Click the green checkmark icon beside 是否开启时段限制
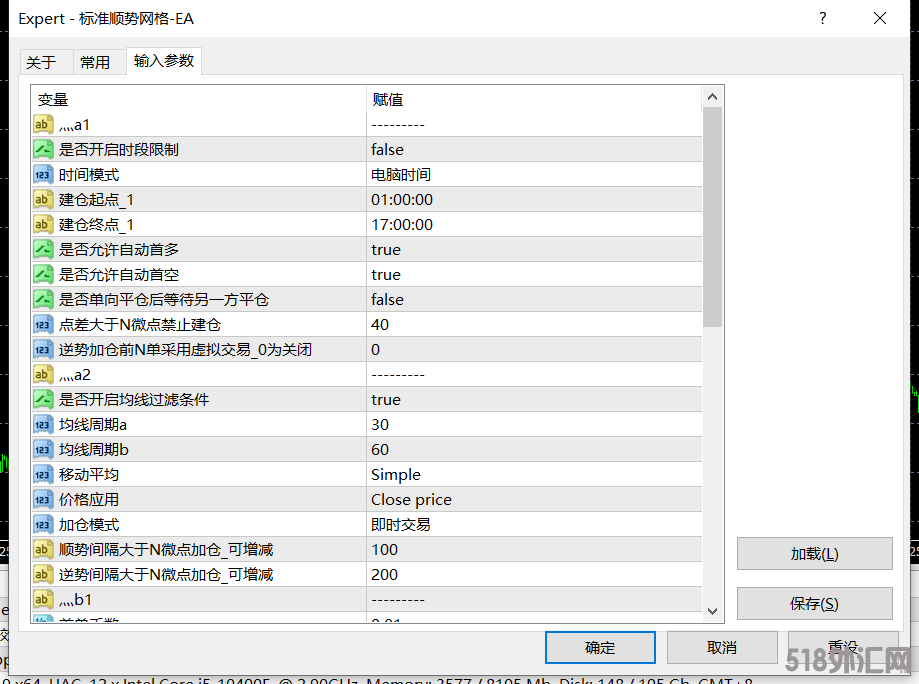The height and width of the screenshot is (684, 919). click(x=42, y=149)
